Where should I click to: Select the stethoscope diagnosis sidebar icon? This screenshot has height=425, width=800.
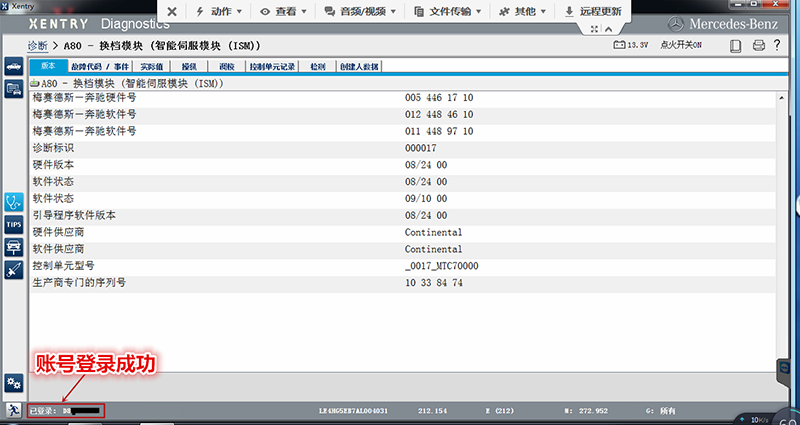[x=14, y=202]
